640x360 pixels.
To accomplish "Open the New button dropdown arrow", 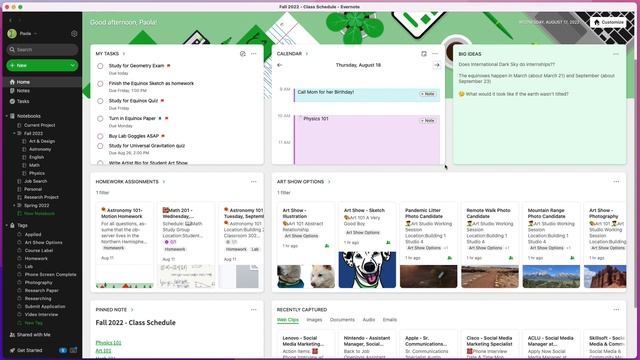I will (x=73, y=65).
